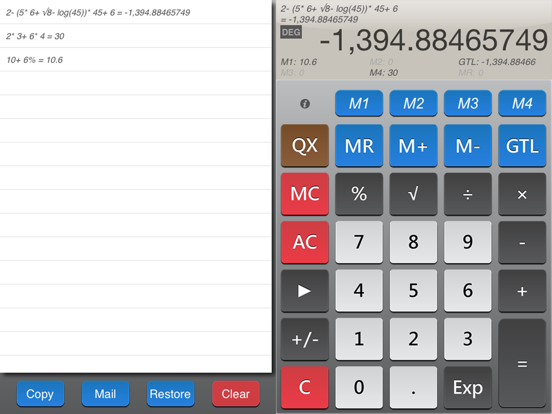
Task: Tap the decimal point key
Action: [x=413, y=388]
